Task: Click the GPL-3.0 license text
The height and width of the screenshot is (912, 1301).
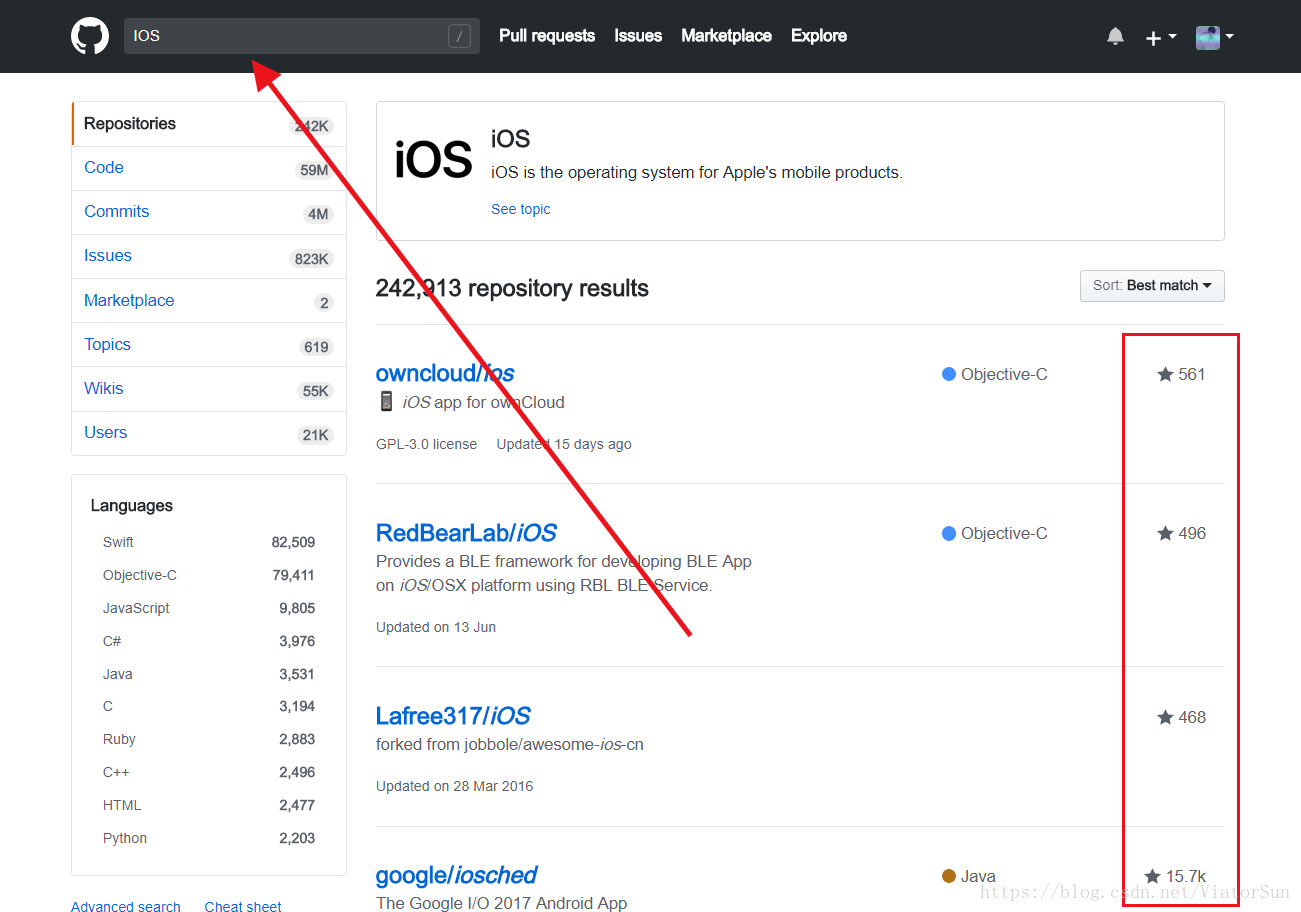Action: [x=426, y=444]
